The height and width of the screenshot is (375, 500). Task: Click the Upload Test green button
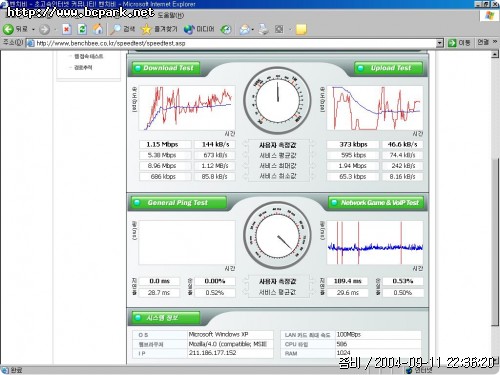[x=388, y=68]
